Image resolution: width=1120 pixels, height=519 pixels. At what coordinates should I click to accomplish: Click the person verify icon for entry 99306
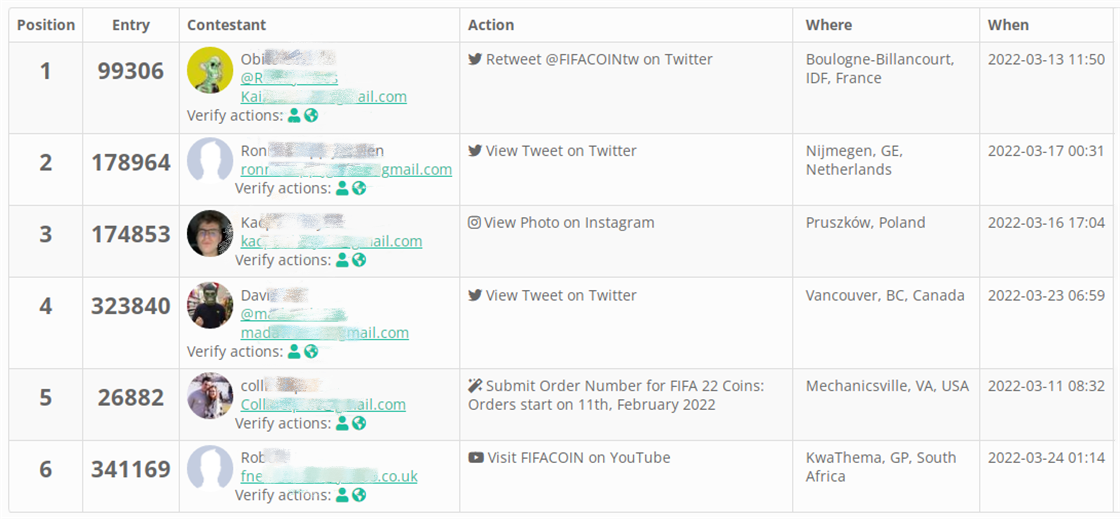tap(294, 116)
